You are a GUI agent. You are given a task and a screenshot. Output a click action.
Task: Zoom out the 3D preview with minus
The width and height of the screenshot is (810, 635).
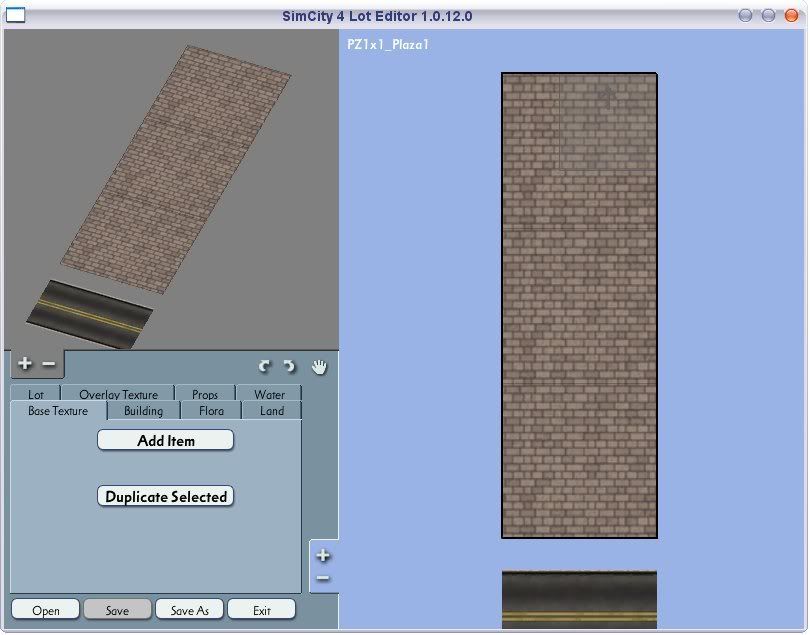[49, 365]
